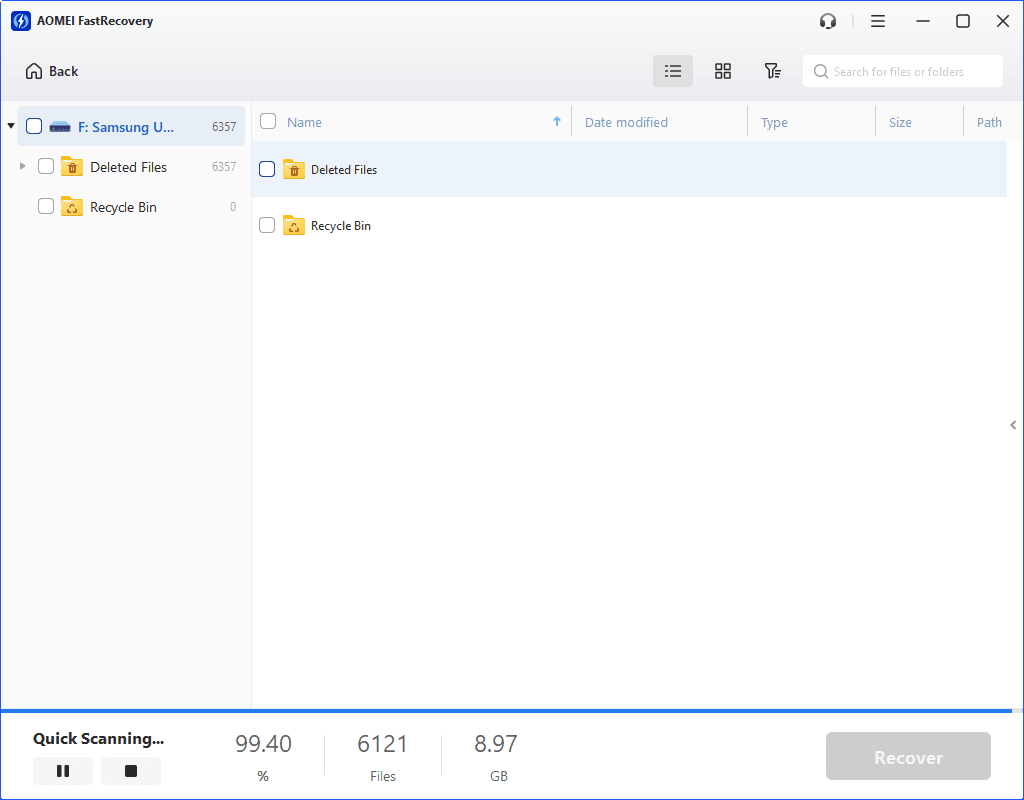Select the Deleted Files checkbox in sidebar
This screenshot has width=1024, height=800.
tap(45, 166)
